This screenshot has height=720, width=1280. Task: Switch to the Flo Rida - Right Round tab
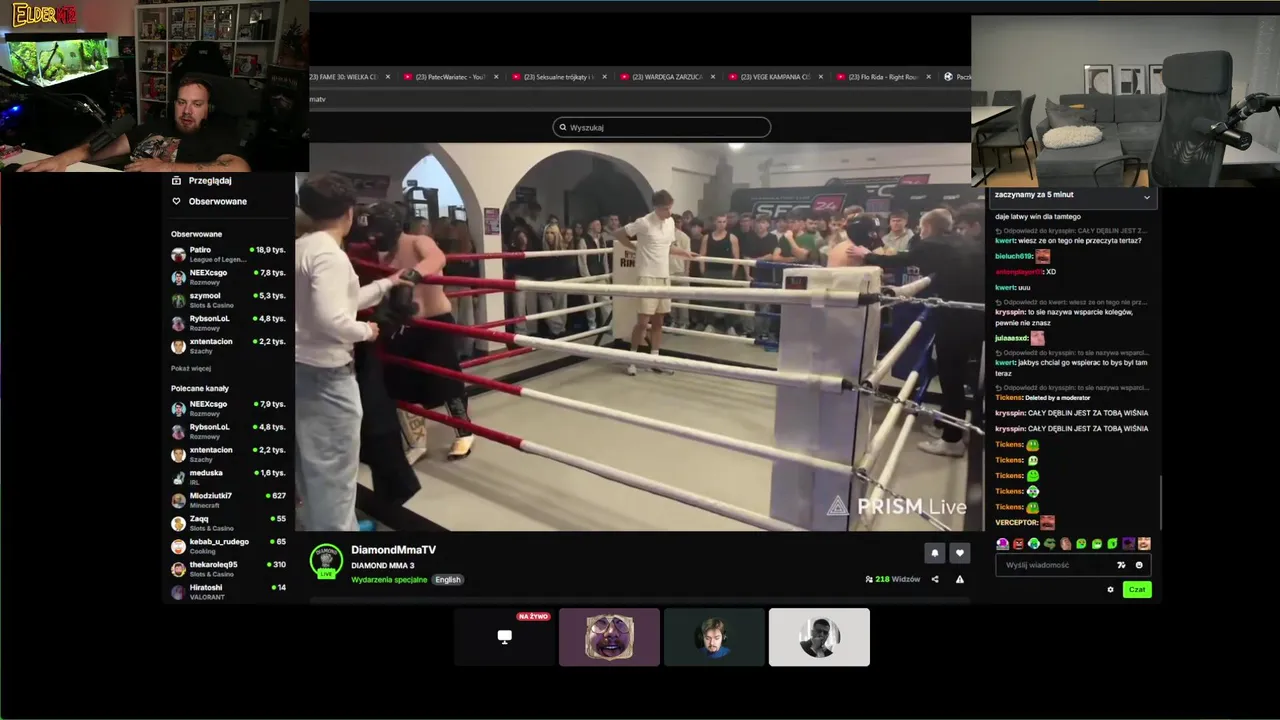(x=882, y=77)
